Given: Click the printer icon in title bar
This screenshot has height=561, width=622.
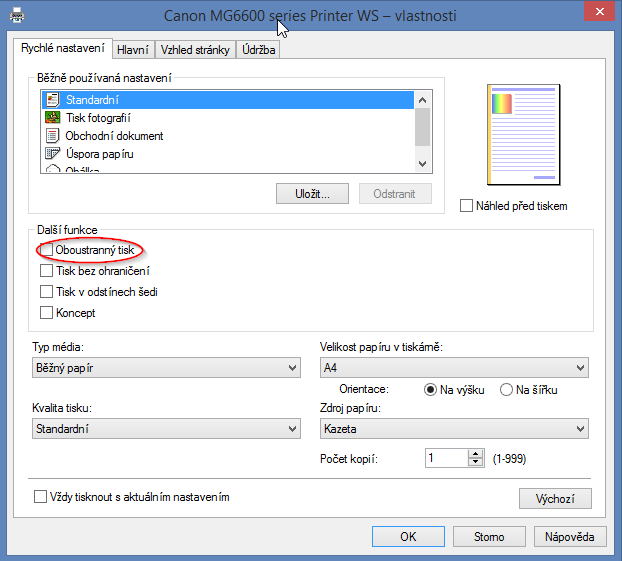Looking at the screenshot, I should coord(17,16).
